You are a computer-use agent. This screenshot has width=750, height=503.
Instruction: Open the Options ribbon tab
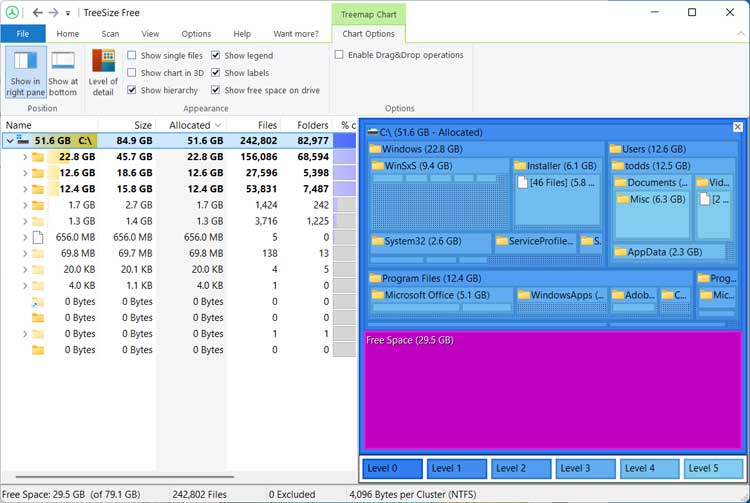(196, 34)
